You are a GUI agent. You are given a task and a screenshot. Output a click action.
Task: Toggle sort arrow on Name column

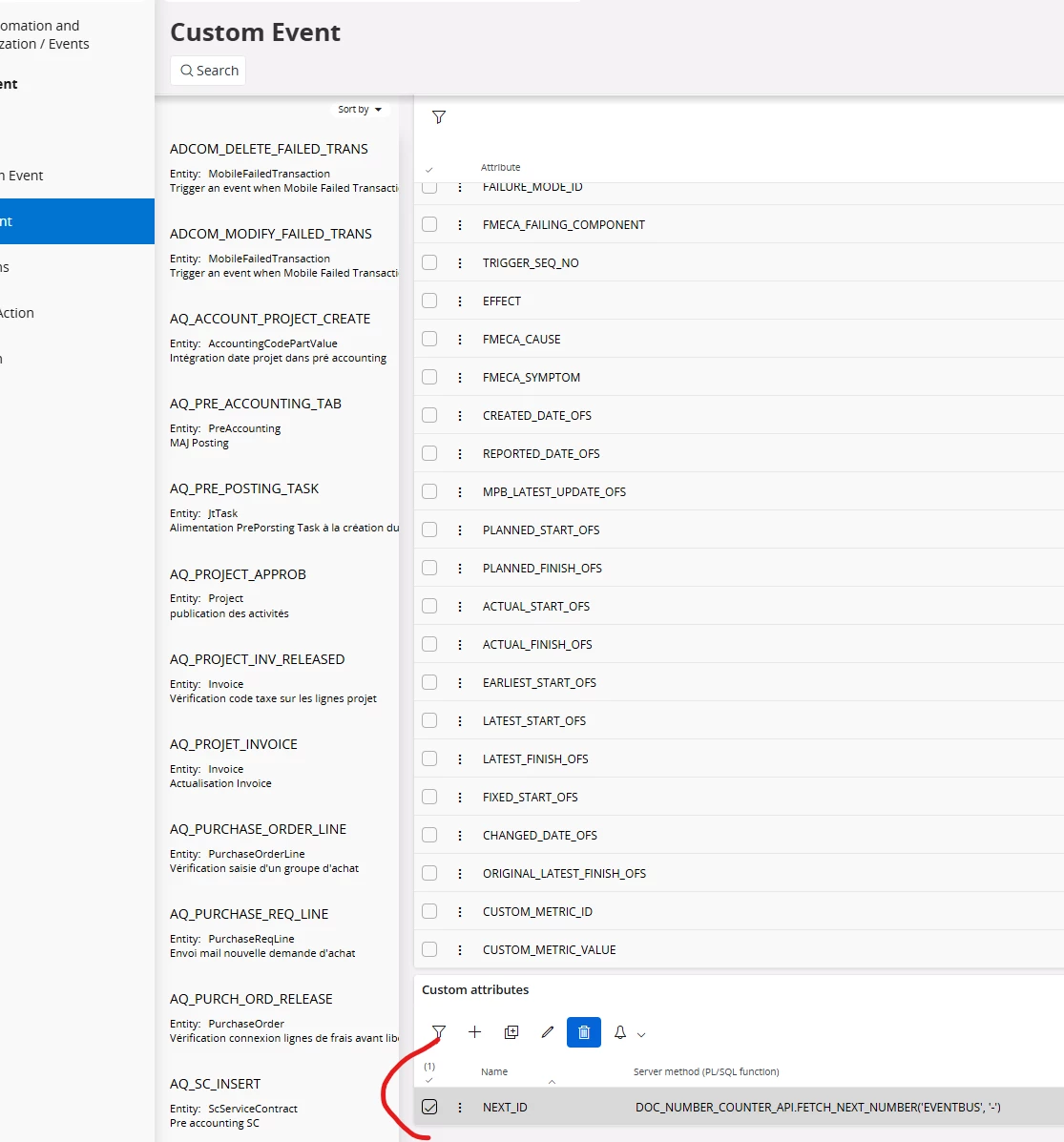(552, 1082)
